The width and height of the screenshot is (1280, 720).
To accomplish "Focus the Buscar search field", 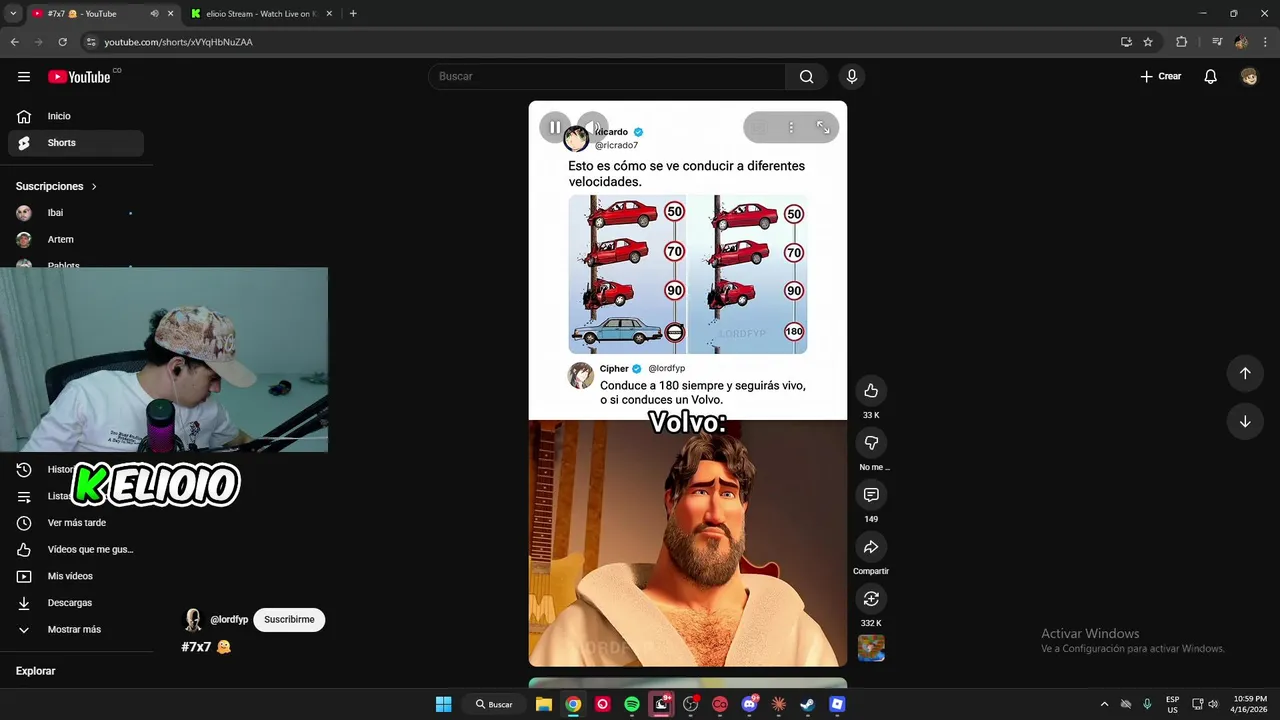I will (607, 77).
